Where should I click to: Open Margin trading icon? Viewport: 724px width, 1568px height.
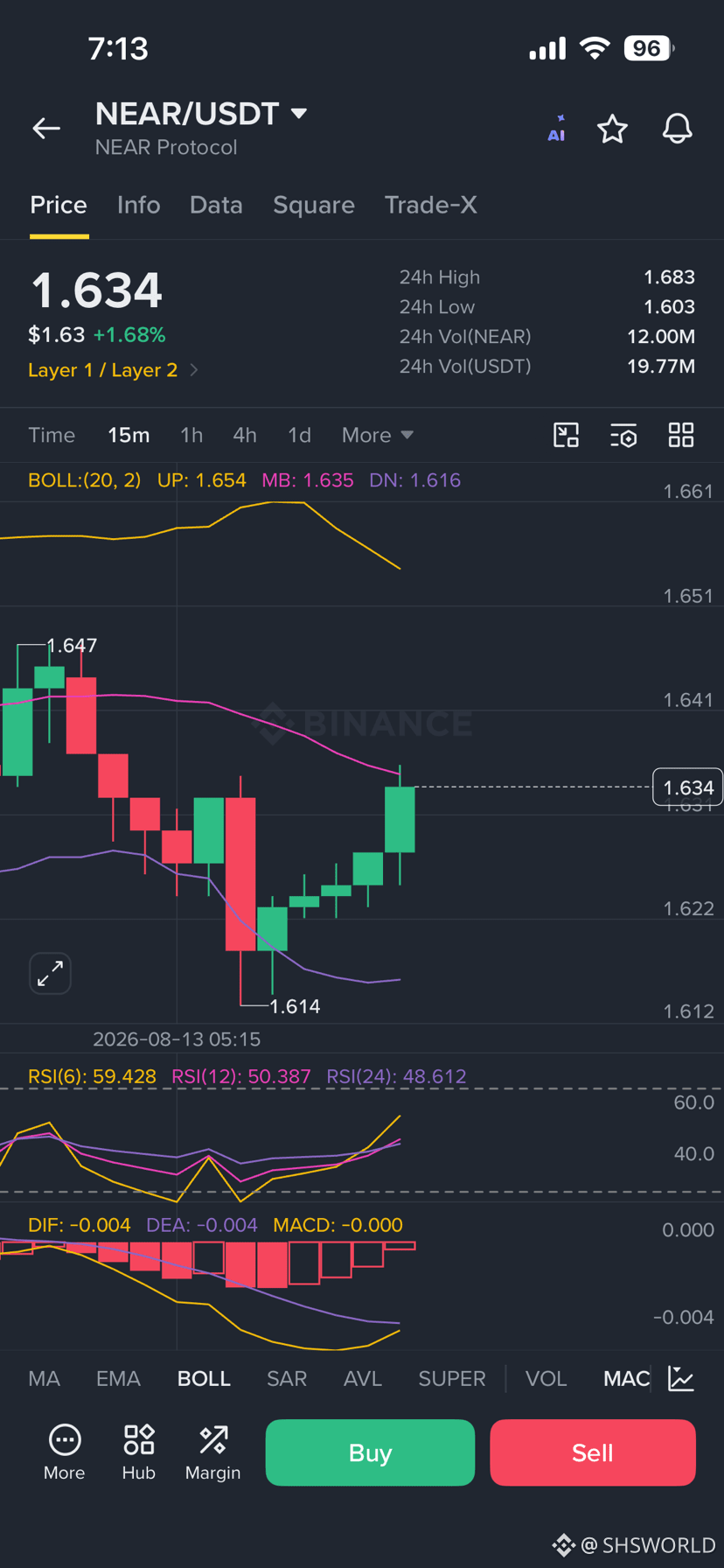click(213, 1452)
